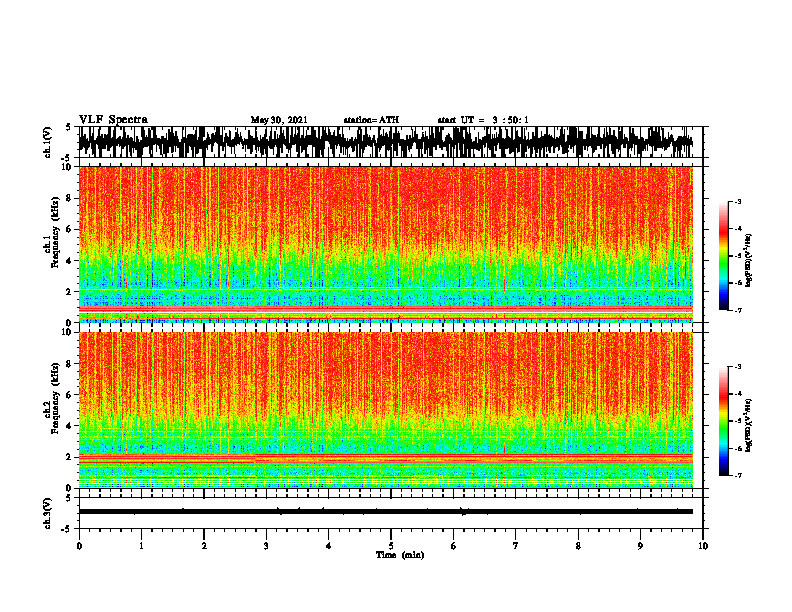Click the log PSD label beside ch.2 color bar
The height and width of the screenshot is (612, 792).
click(749, 425)
